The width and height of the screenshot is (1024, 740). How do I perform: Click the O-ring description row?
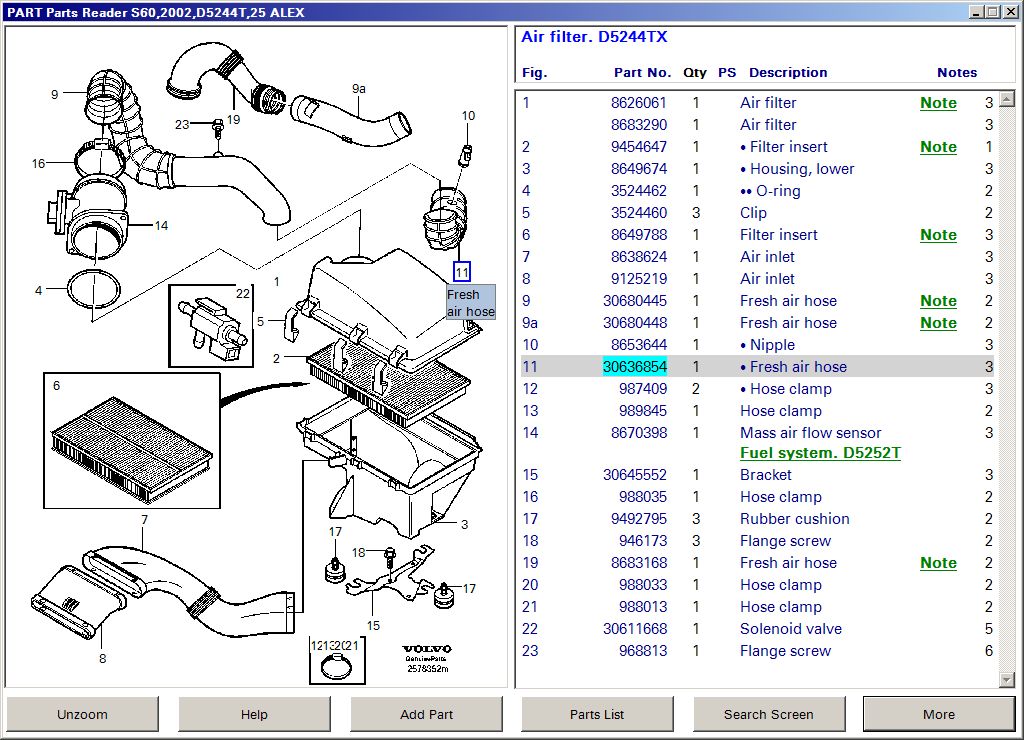tap(770, 191)
